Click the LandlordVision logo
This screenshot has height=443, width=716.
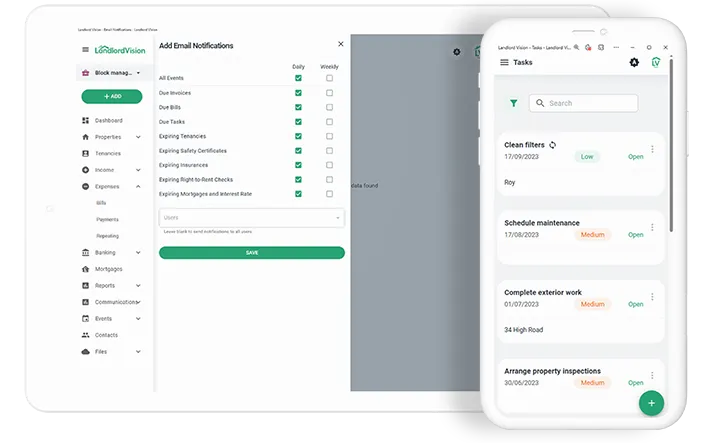[x=120, y=50]
